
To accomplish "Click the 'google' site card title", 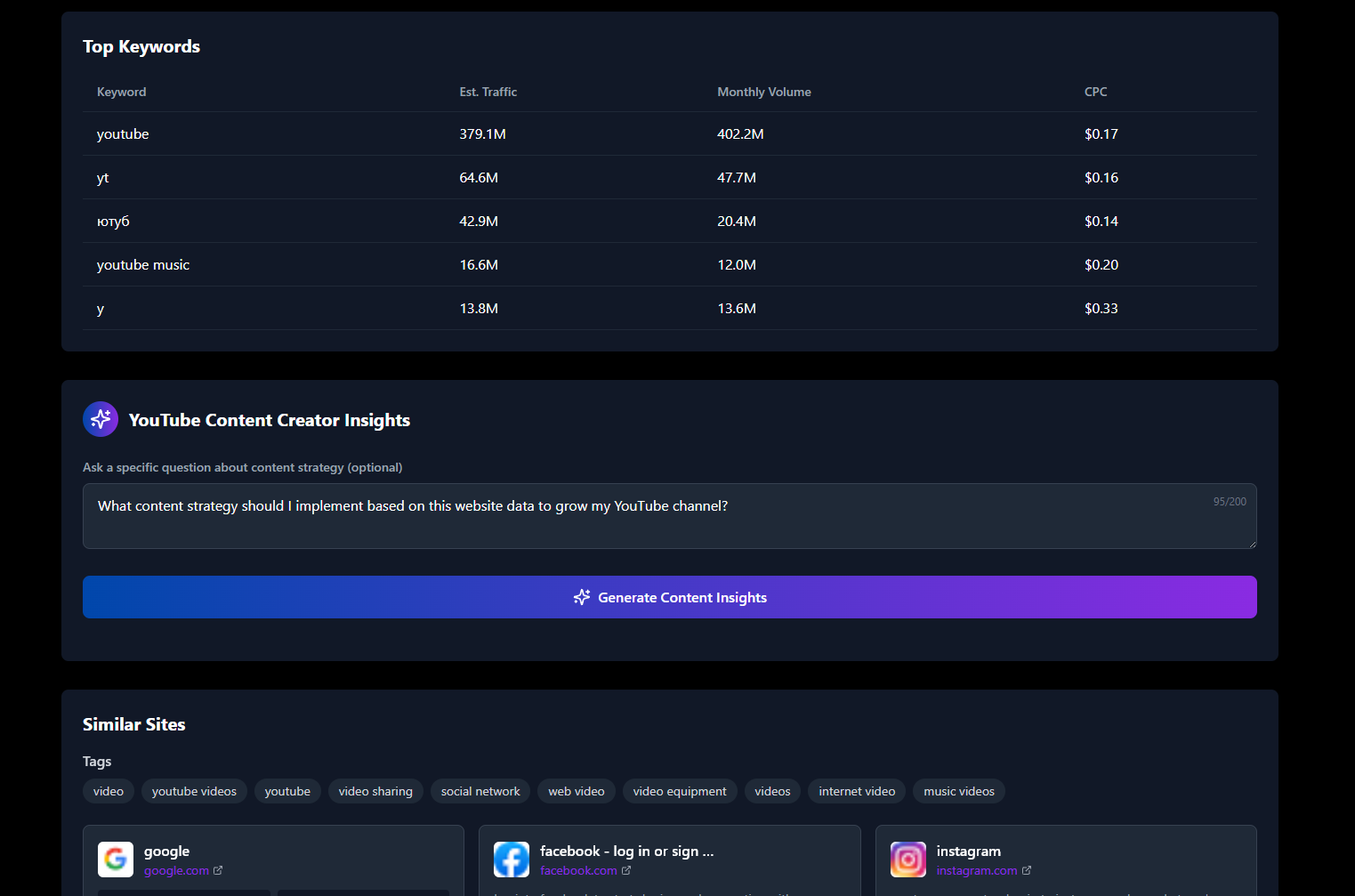I will click(x=166, y=852).
